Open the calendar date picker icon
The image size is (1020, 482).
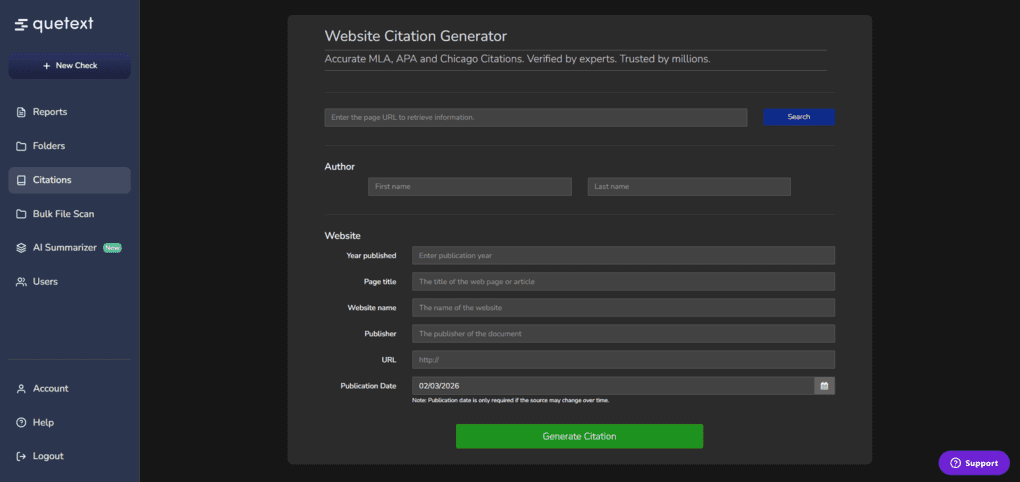pyautogui.click(x=824, y=386)
